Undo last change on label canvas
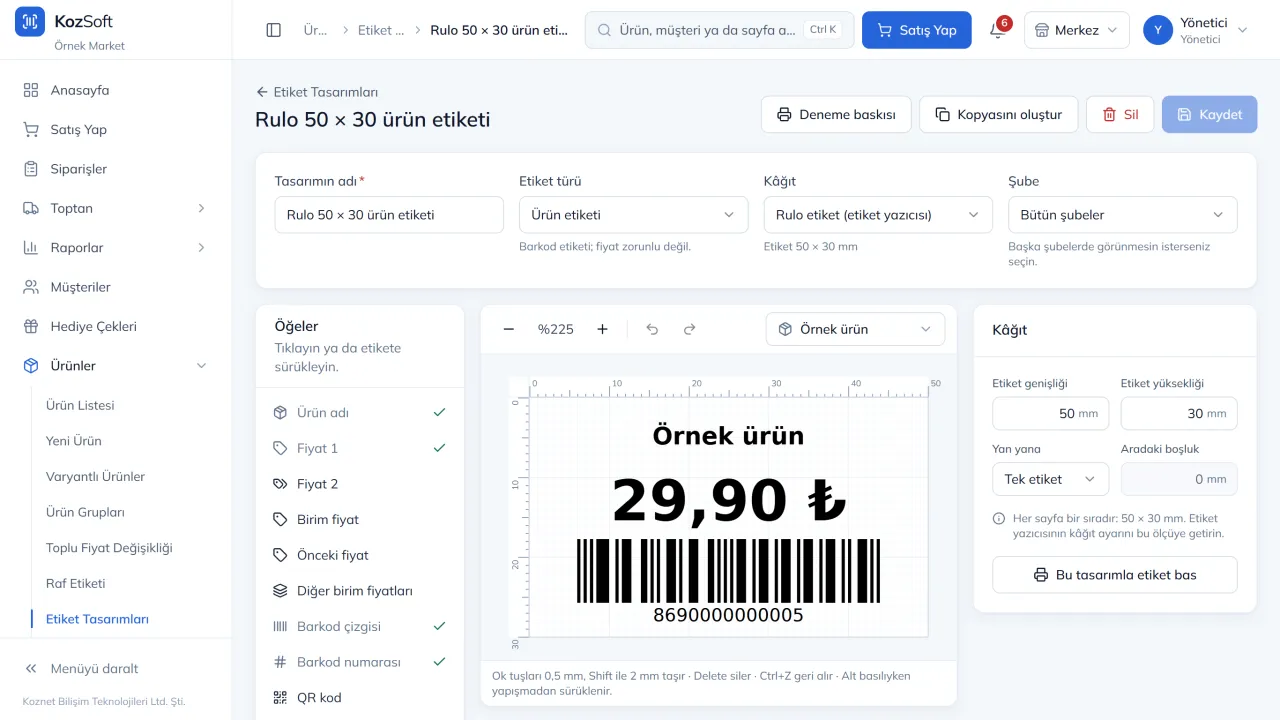Screen dimensions: 1280x720 click(x=652, y=329)
